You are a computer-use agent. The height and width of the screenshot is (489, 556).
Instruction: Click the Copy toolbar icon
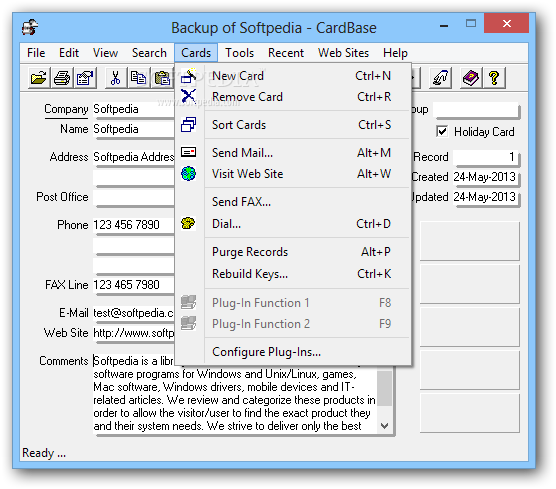point(138,78)
